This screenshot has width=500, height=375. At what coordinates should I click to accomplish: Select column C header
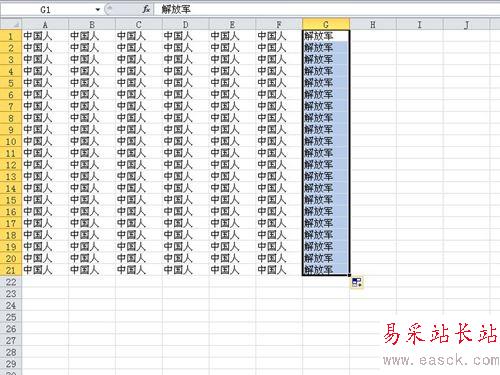pyautogui.click(x=139, y=24)
